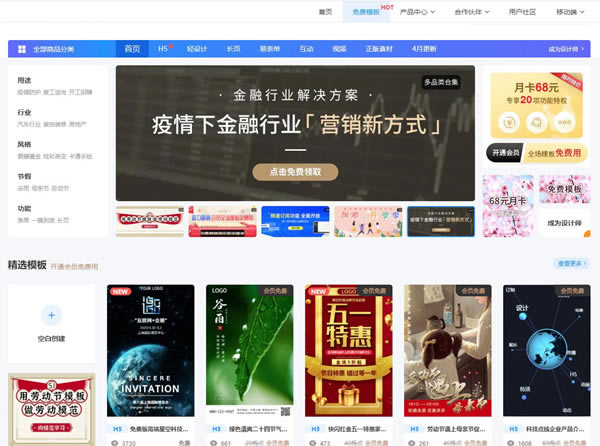This screenshot has height=446, width=600.
Task: Click 成为设计师 link in blue bar
Action: (566, 49)
